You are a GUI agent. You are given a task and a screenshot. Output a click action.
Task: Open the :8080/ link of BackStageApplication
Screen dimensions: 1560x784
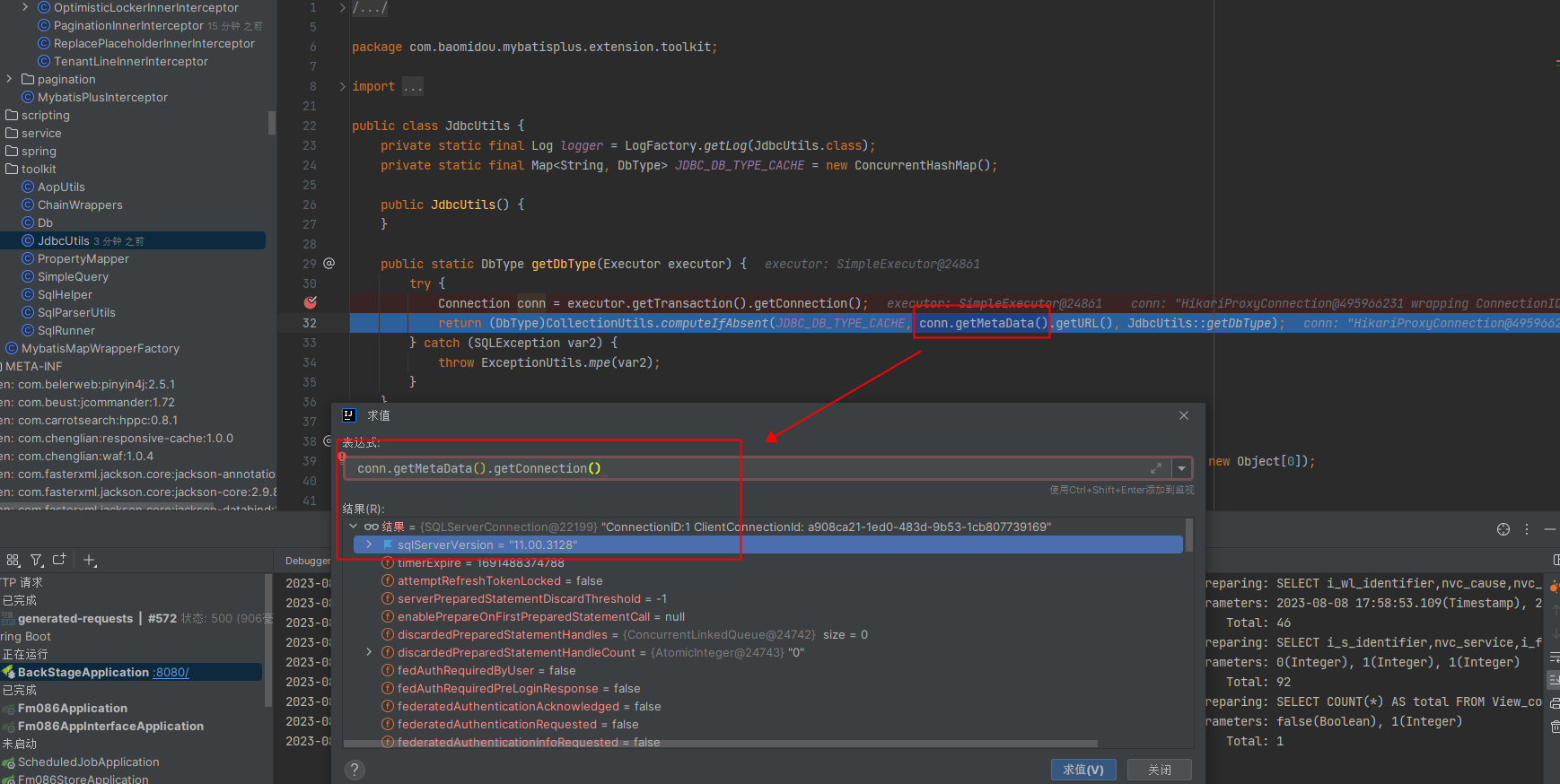[171, 672]
